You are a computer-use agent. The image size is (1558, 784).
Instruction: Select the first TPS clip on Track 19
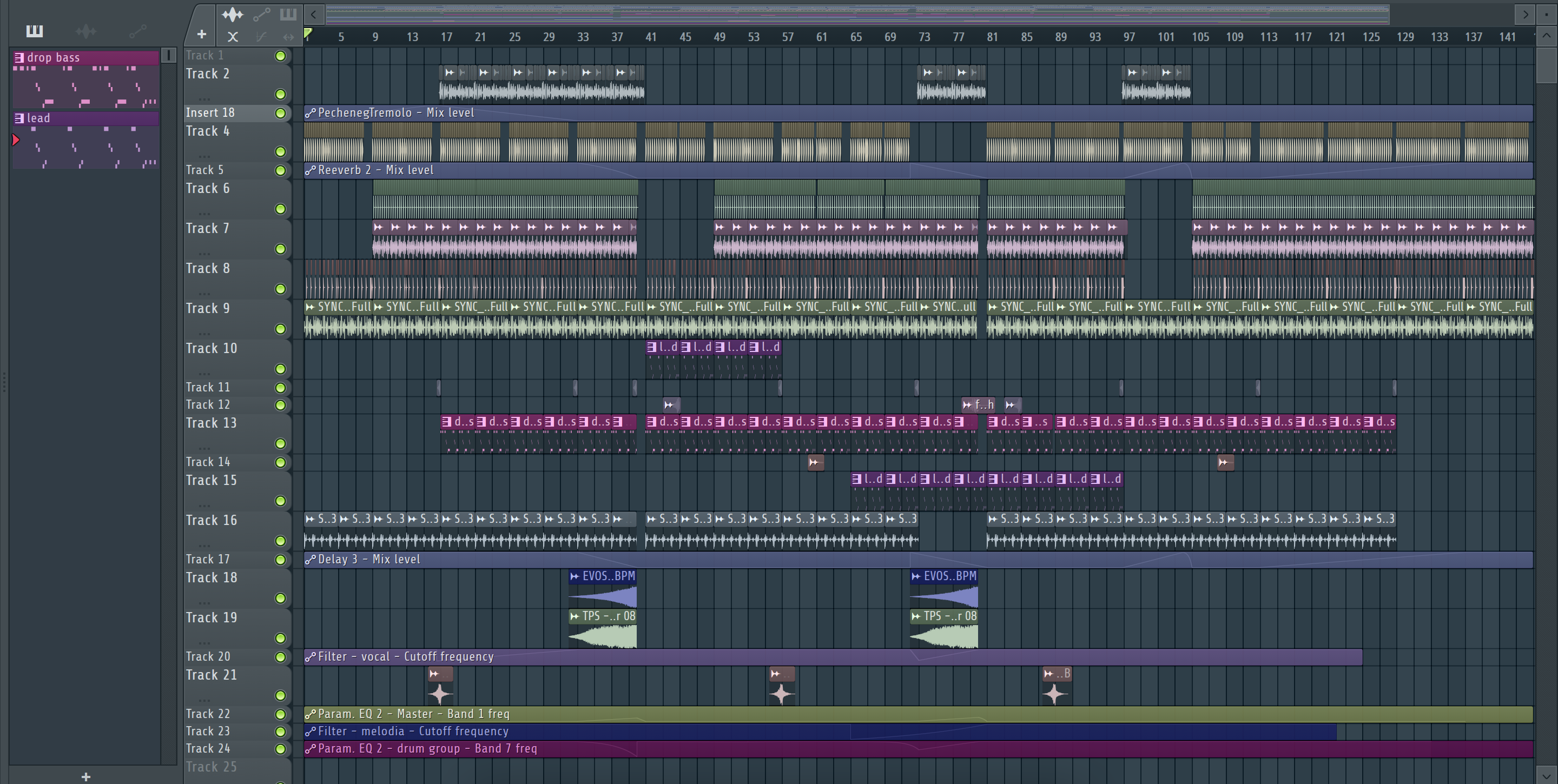[x=603, y=628]
